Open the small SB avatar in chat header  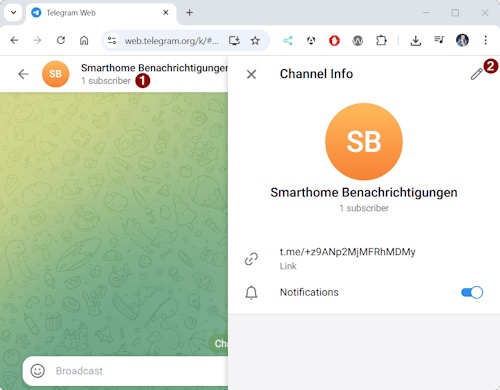[x=56, y=74]
